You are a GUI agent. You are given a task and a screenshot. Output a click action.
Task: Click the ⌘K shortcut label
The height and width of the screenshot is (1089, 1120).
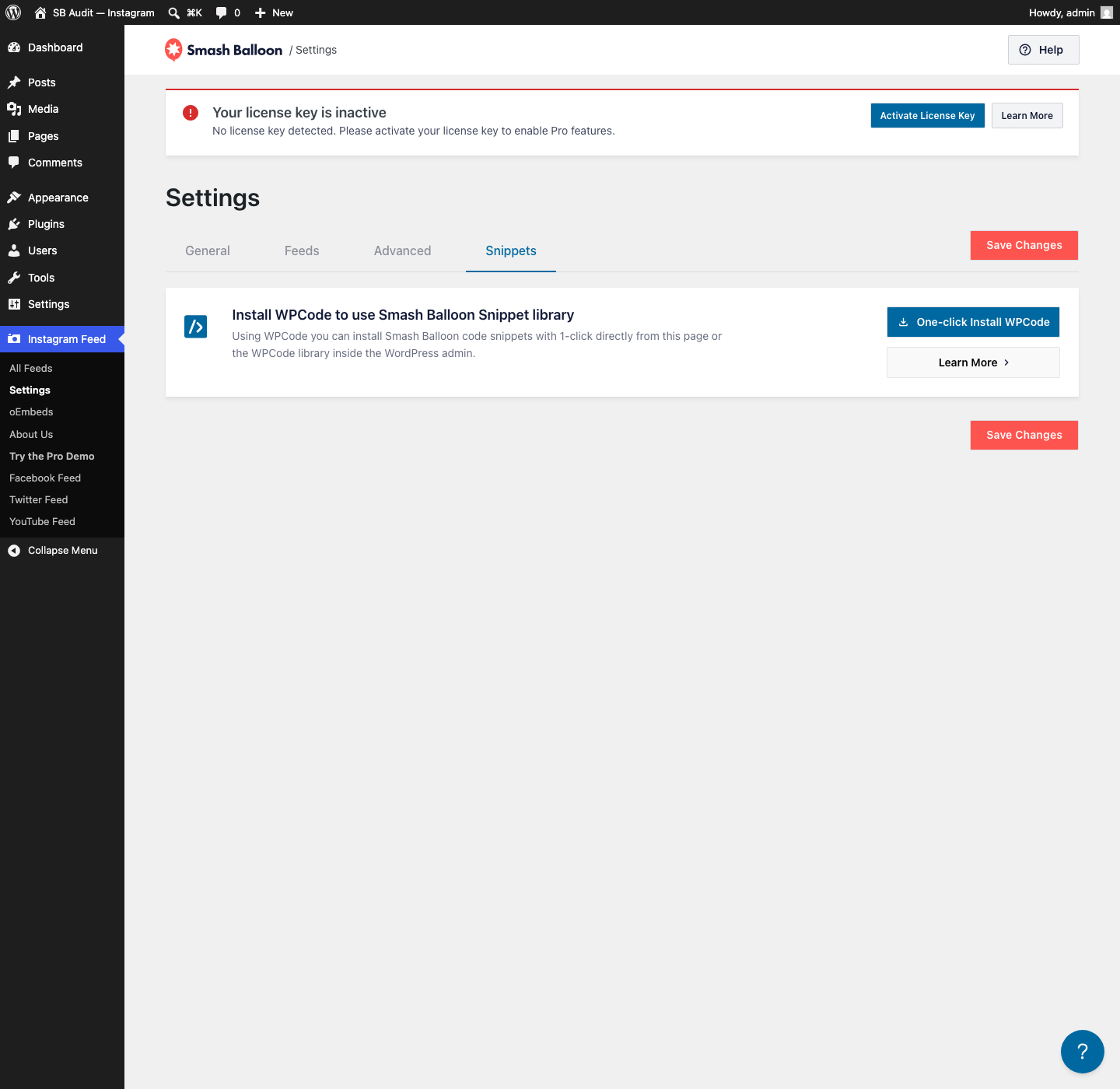194,12
